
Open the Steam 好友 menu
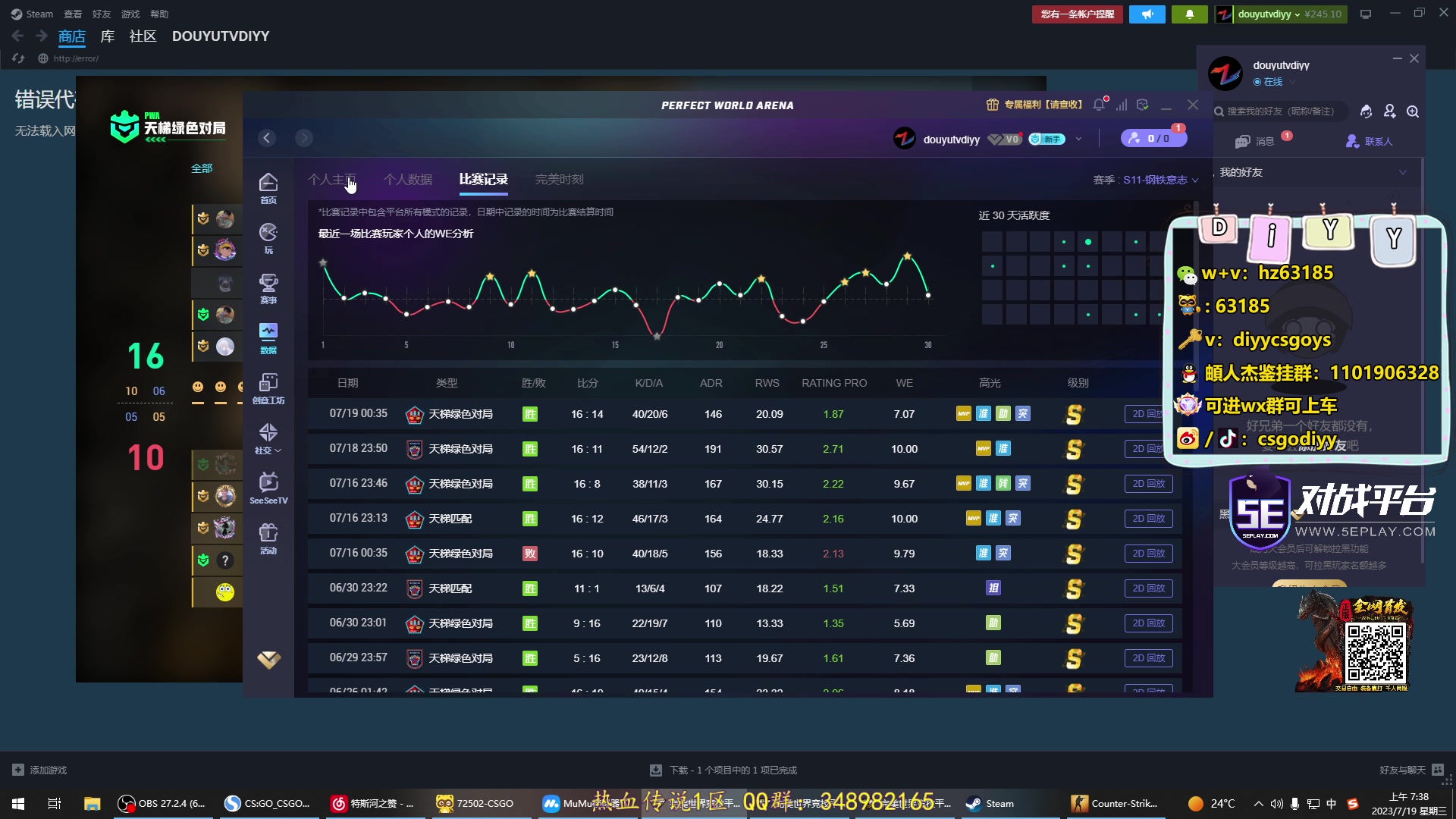point(102,14)
